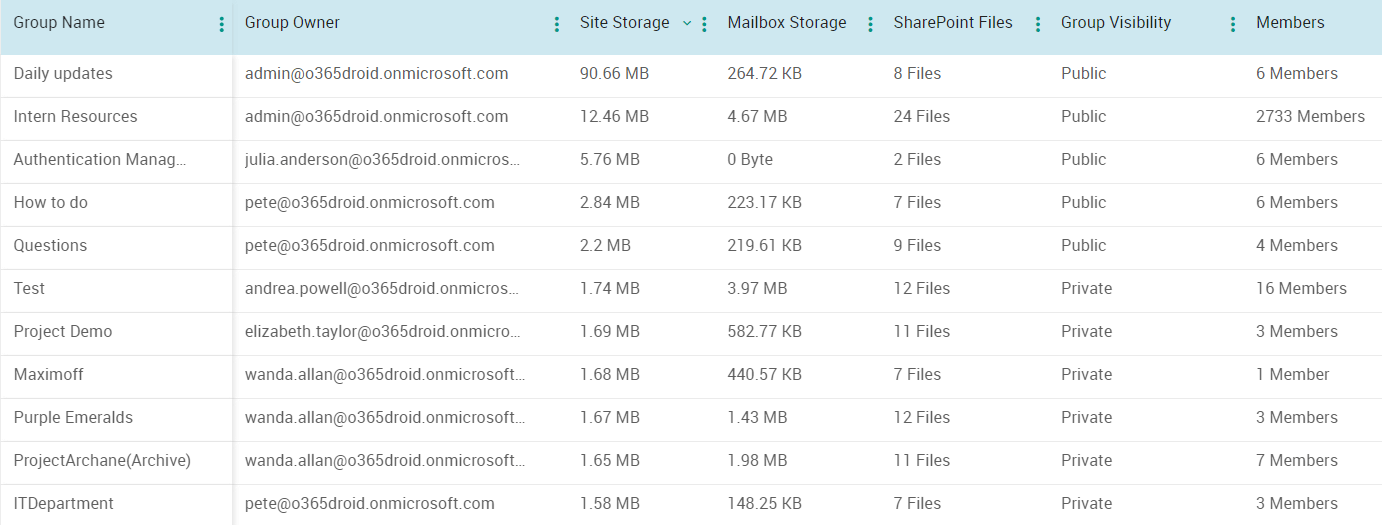1382x525 pixels.
Task: Select the Daily updates group row
Action: pyautogui.click(x=63, y=74)
